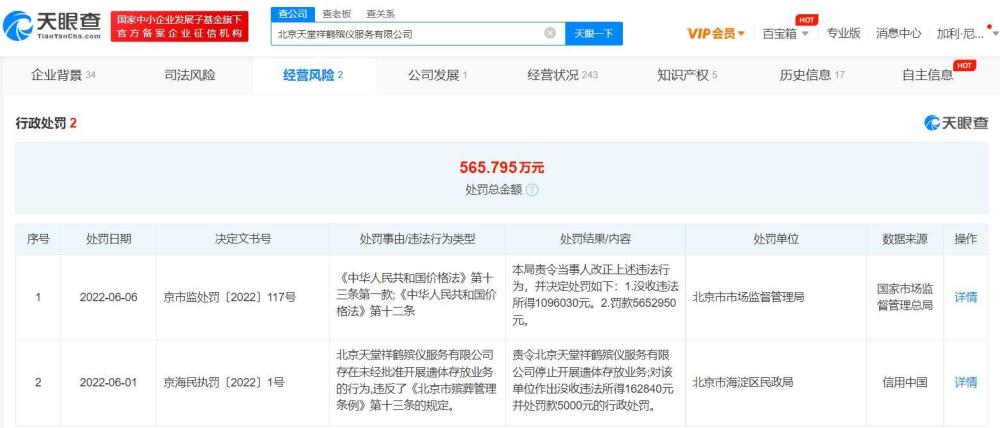Select document number 京市监处罚〔2022〕117号
The height and width of the screenshot is (428, 1000).
[230, 297]
